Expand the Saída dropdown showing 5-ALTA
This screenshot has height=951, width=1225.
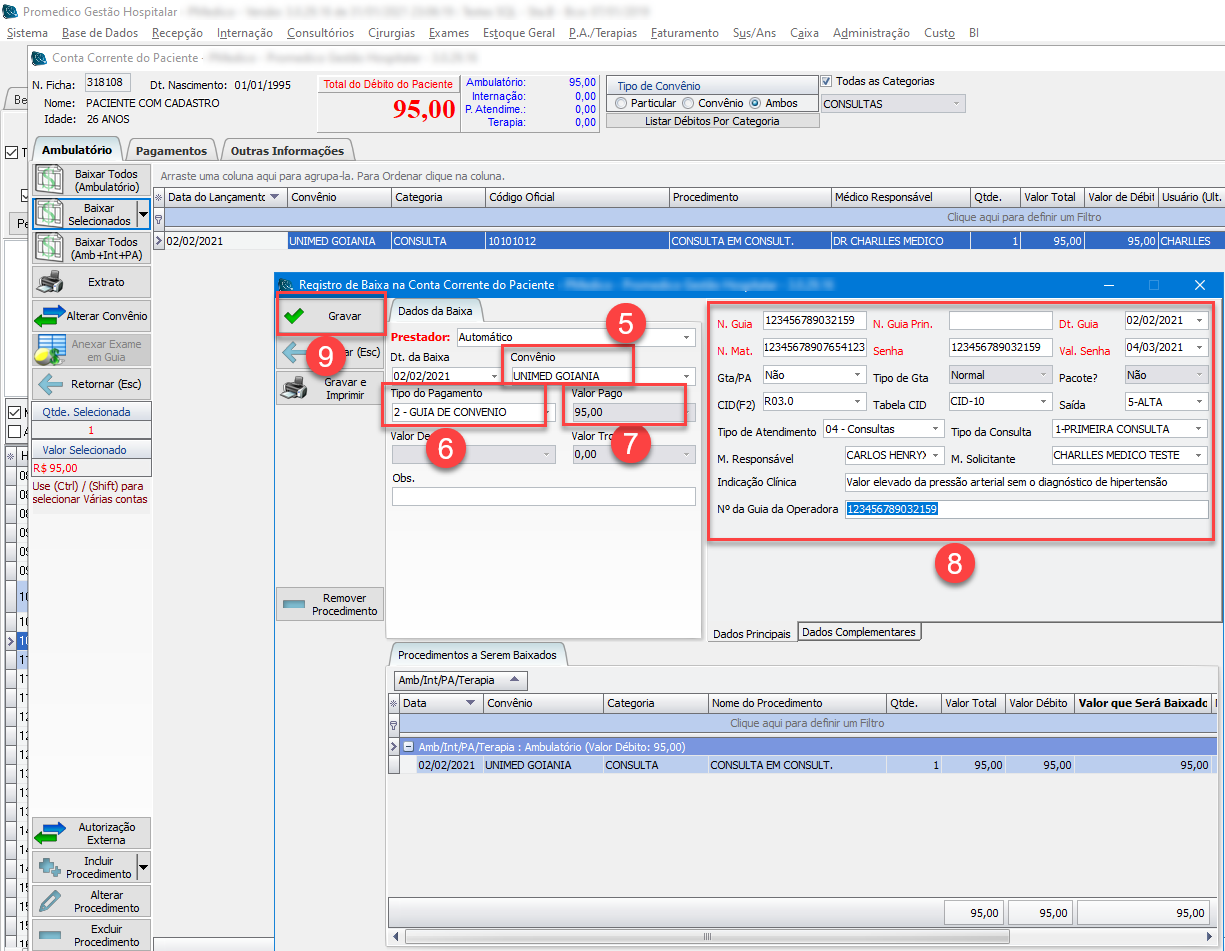coord(1199,403)
